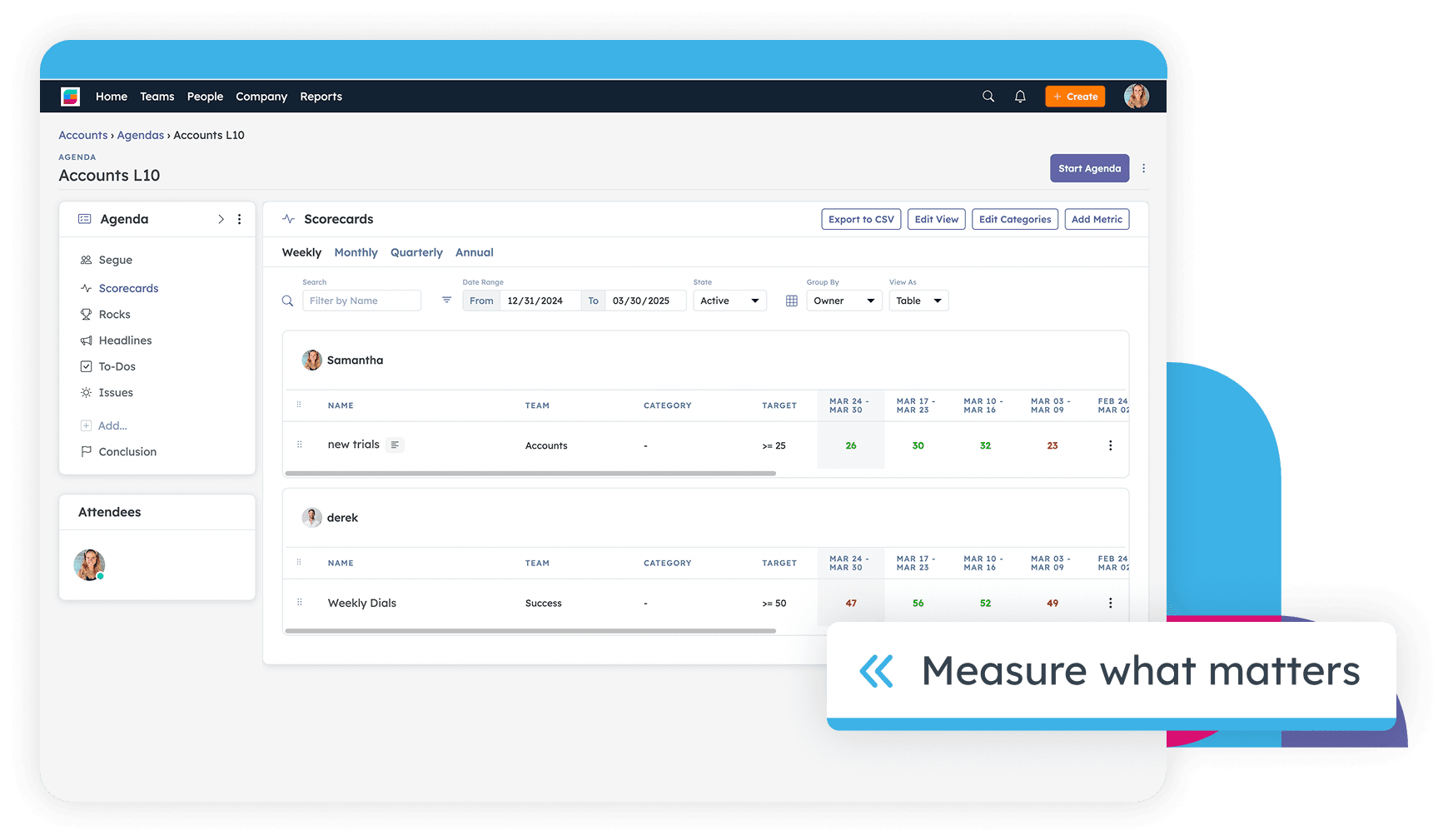The height and width of the screenshot is (840, 1448).
Task: Open the State dropdown showing Active
Action: [729, 301]
